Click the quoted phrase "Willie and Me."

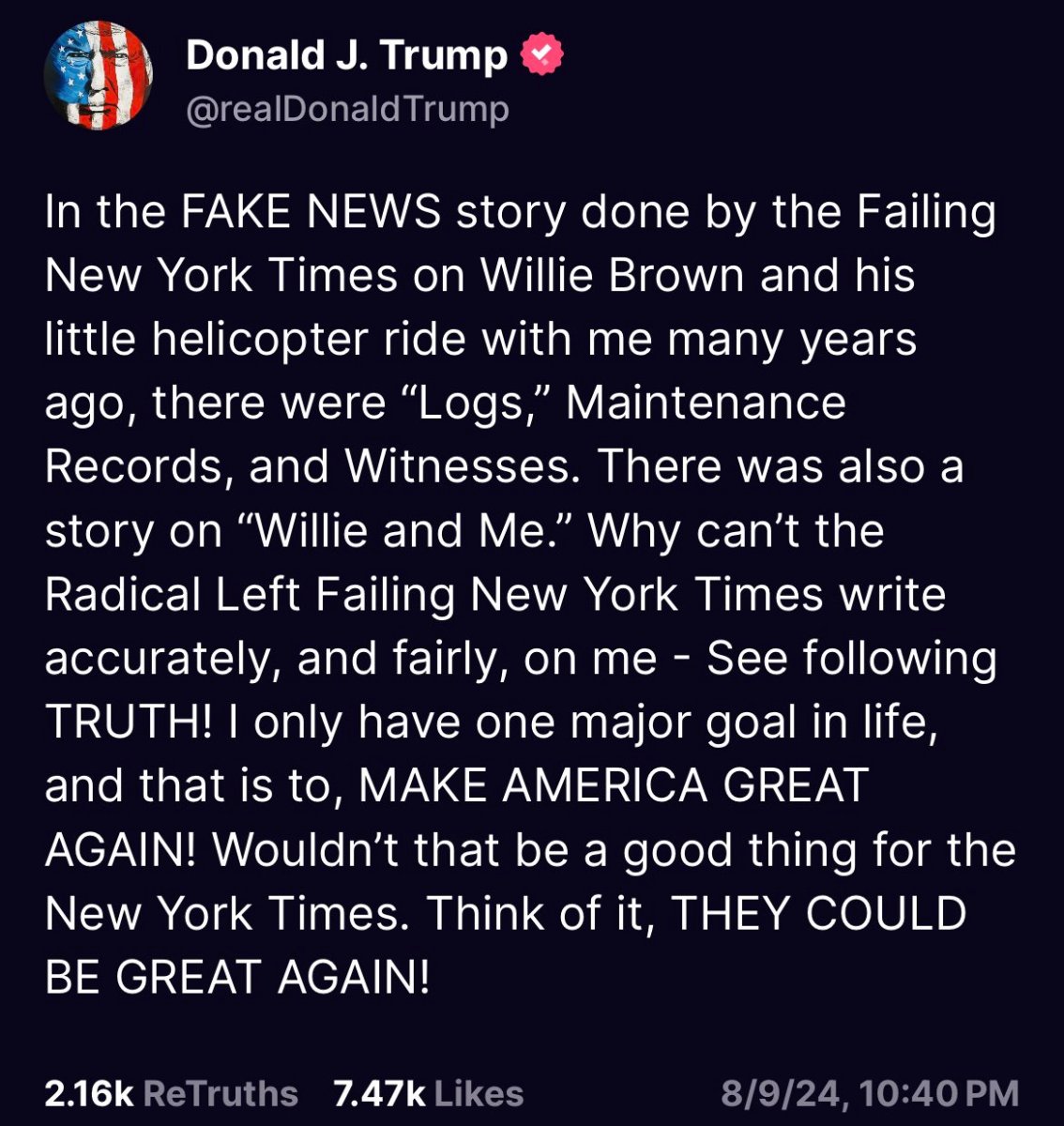coord(406,531)
